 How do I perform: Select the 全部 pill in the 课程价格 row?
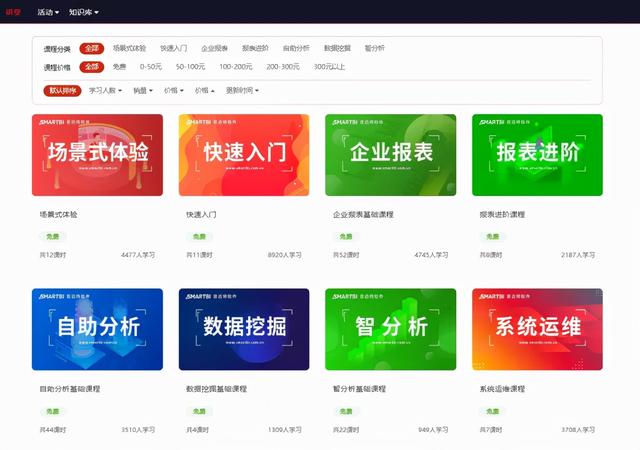pos(92,67)
